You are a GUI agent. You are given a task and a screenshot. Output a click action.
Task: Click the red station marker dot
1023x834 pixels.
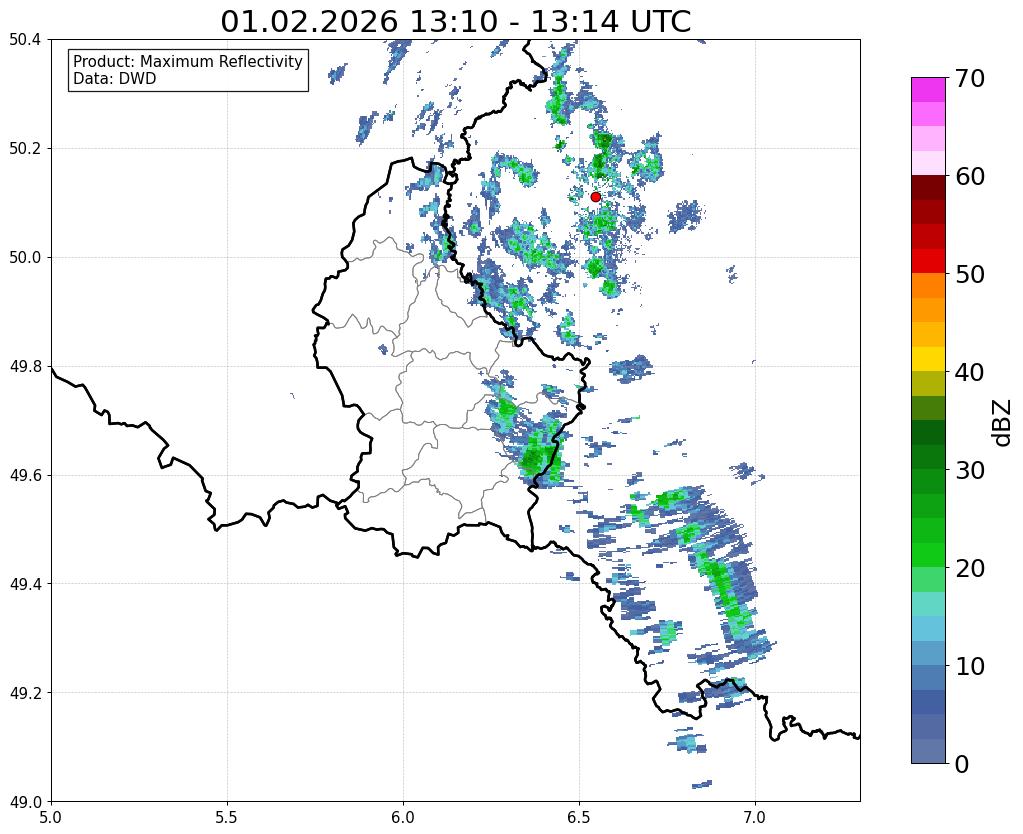(595, 197)
